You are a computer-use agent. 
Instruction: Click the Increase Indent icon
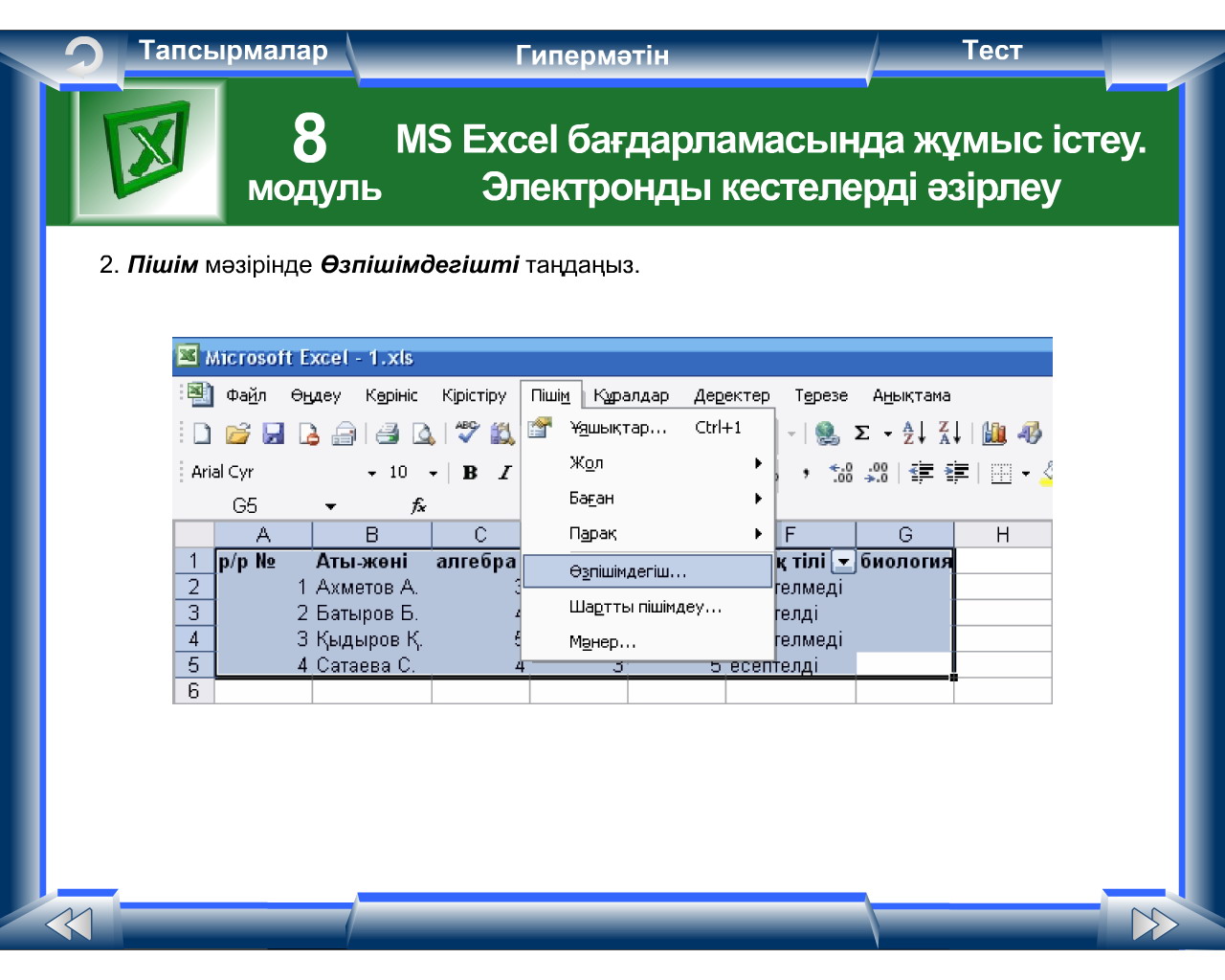pos(956,473)
